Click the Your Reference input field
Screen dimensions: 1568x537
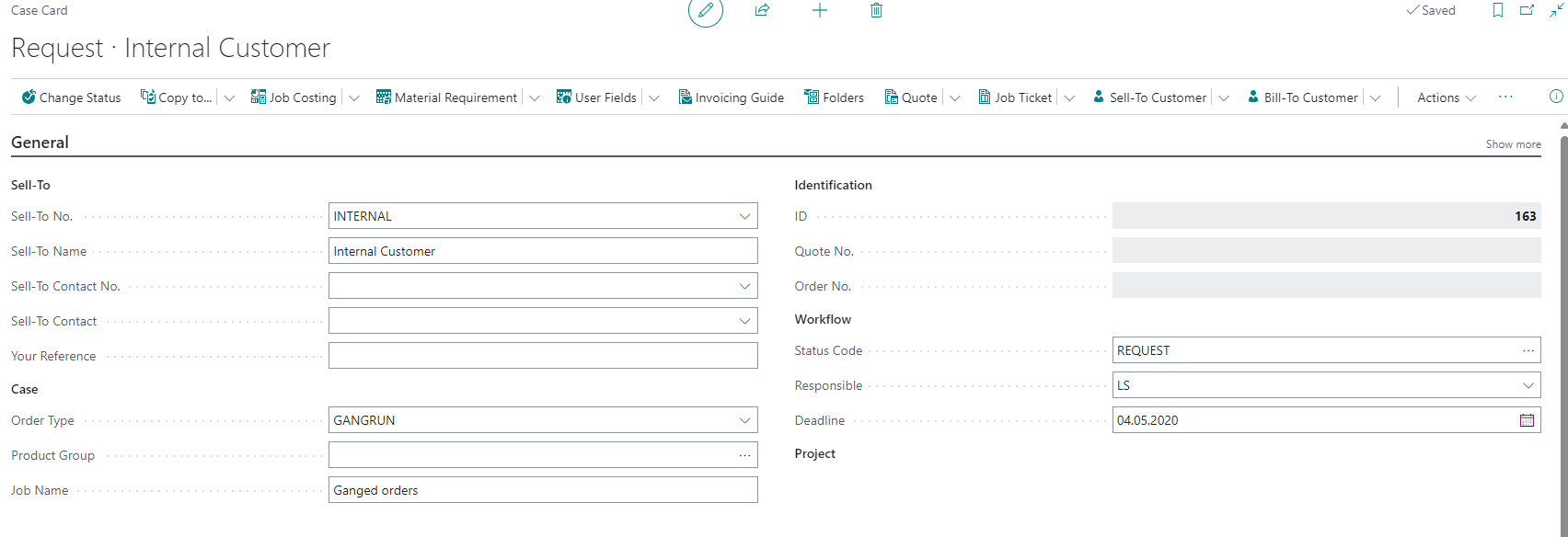point(543,356)
